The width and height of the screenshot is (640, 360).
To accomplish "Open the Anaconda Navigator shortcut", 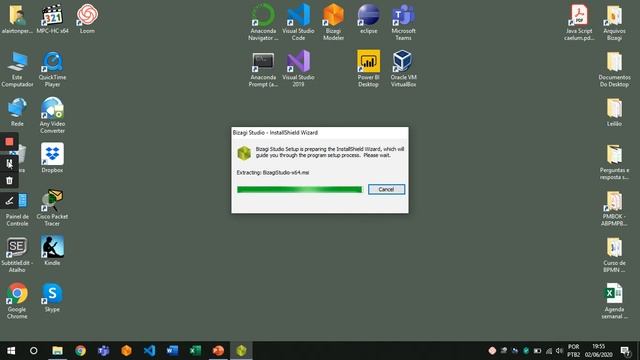I will pyautogui.click(x=263, y=22).
